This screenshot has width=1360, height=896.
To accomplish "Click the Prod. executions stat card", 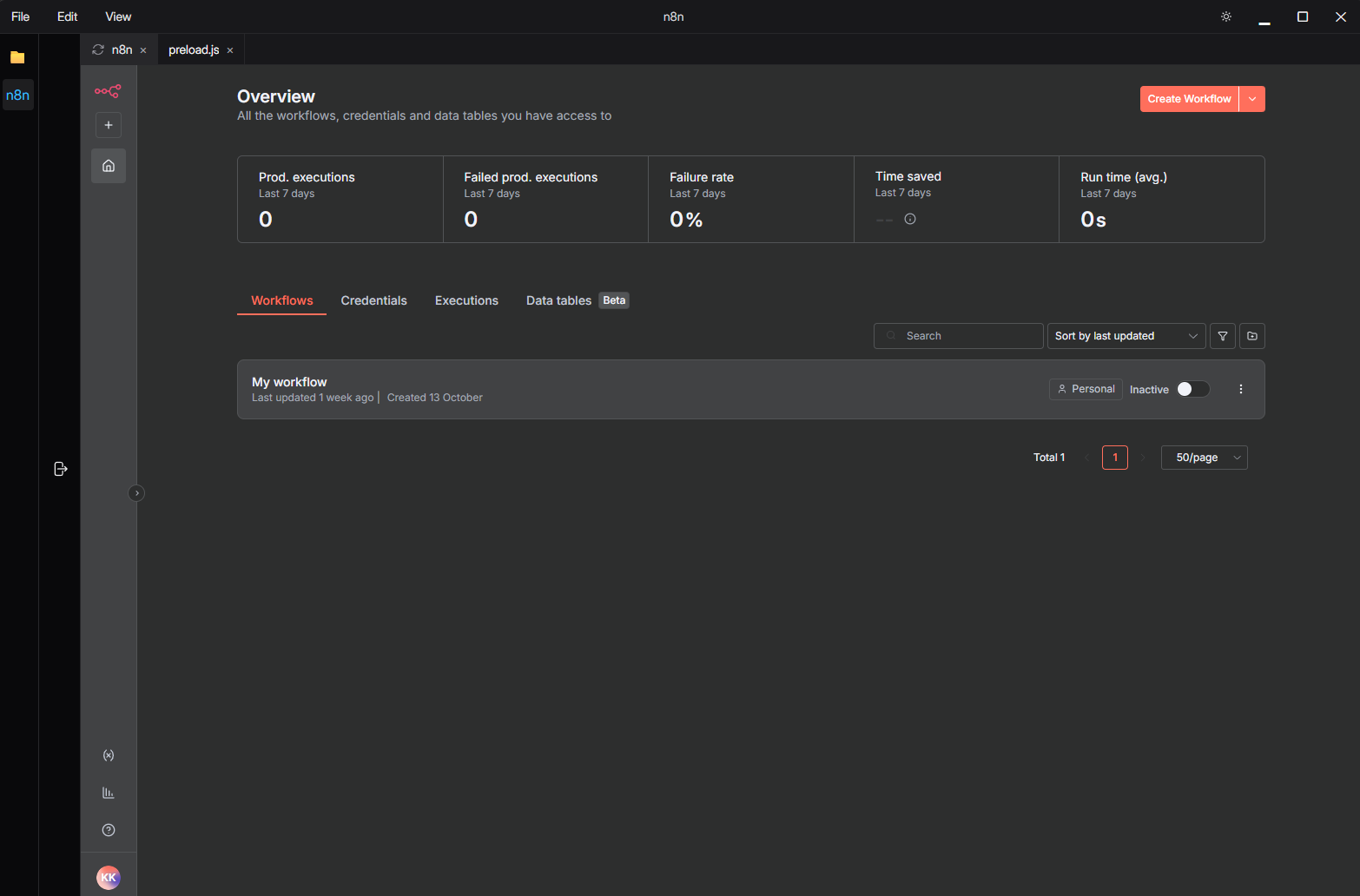I will [340, 199].
